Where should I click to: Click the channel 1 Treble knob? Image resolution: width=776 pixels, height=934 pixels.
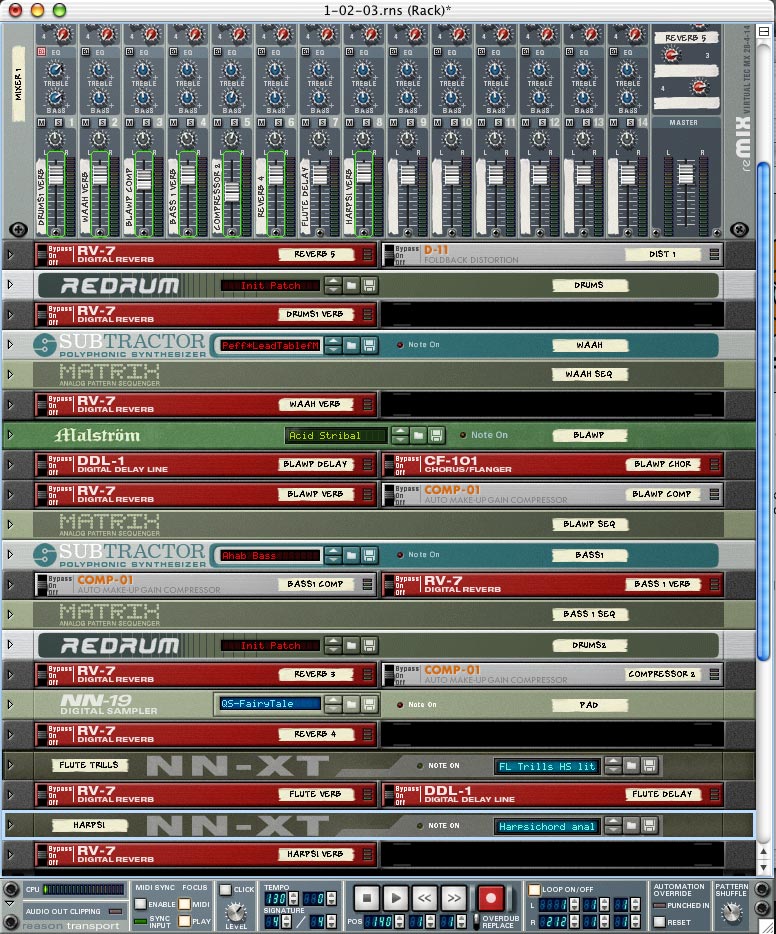click(55, 70)
